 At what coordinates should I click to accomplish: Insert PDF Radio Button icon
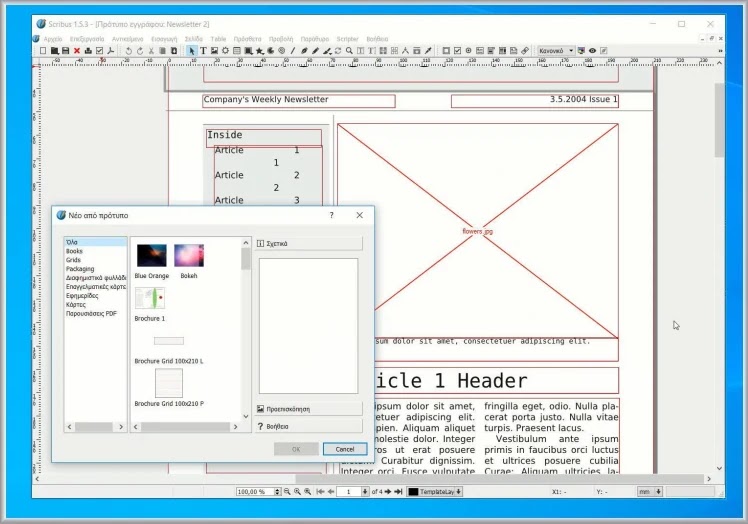click(x=469, y=51)
